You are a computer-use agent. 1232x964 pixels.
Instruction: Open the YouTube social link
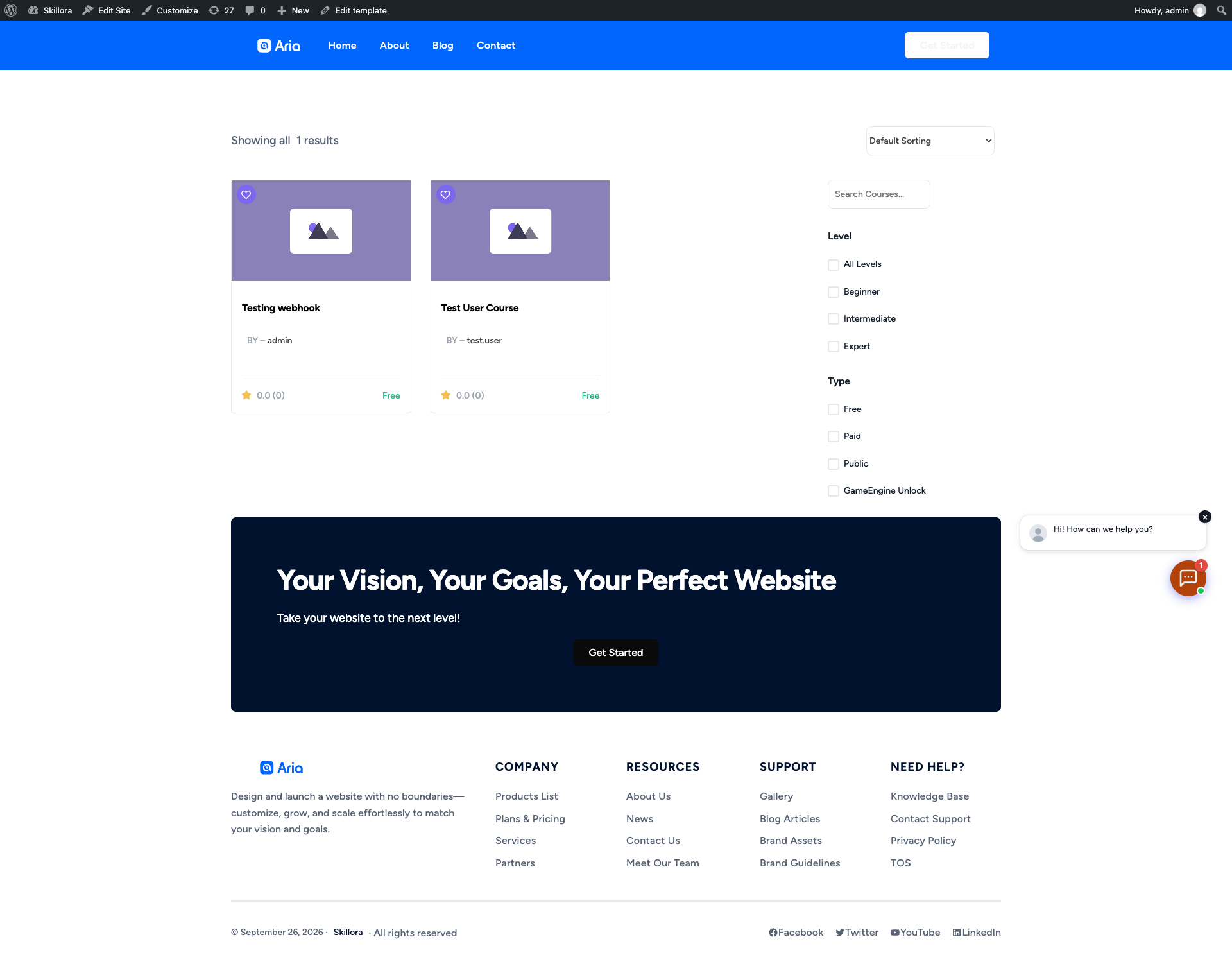click(915, 933)
